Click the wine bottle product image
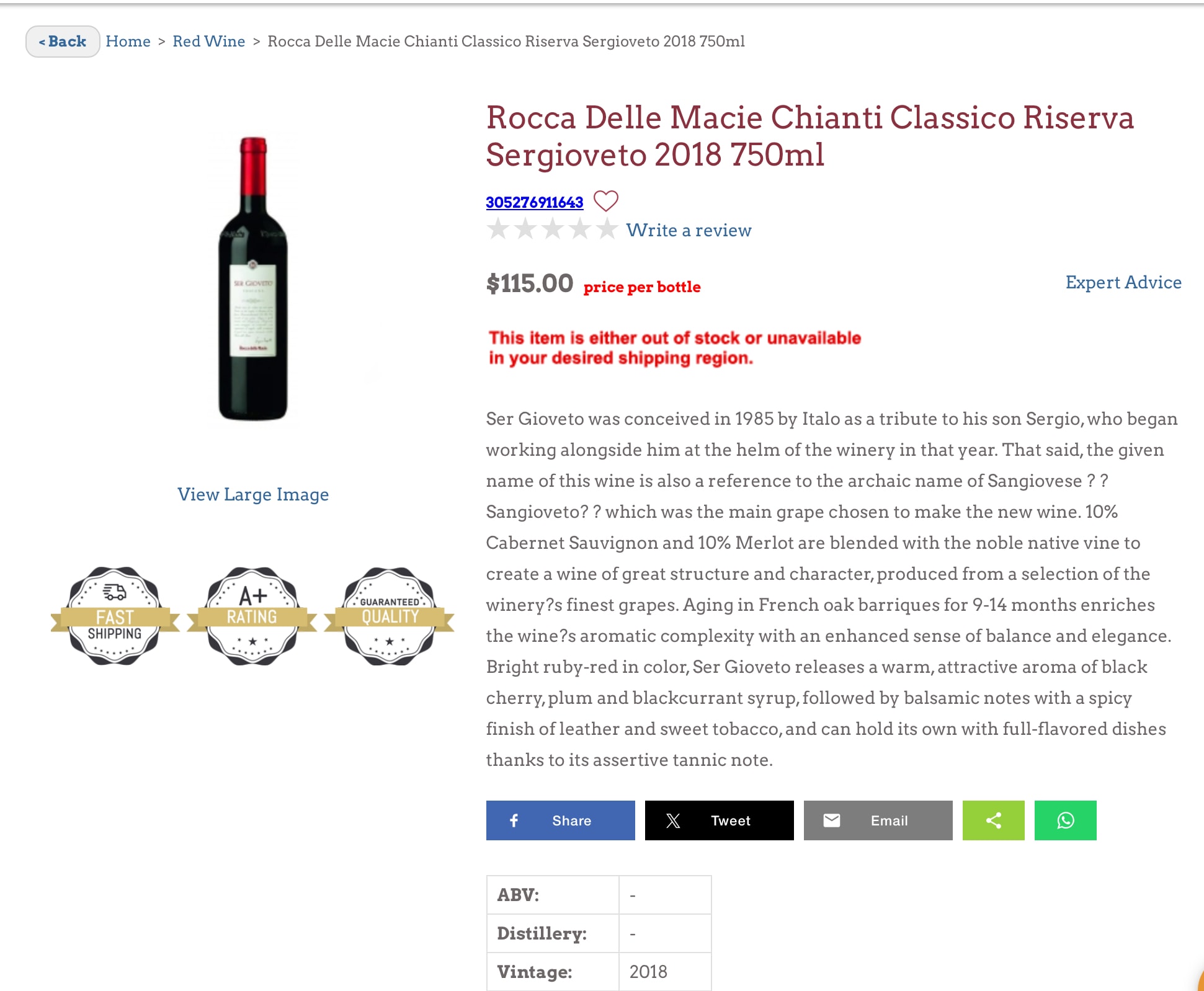1204x991 pixels. point(253,279)
